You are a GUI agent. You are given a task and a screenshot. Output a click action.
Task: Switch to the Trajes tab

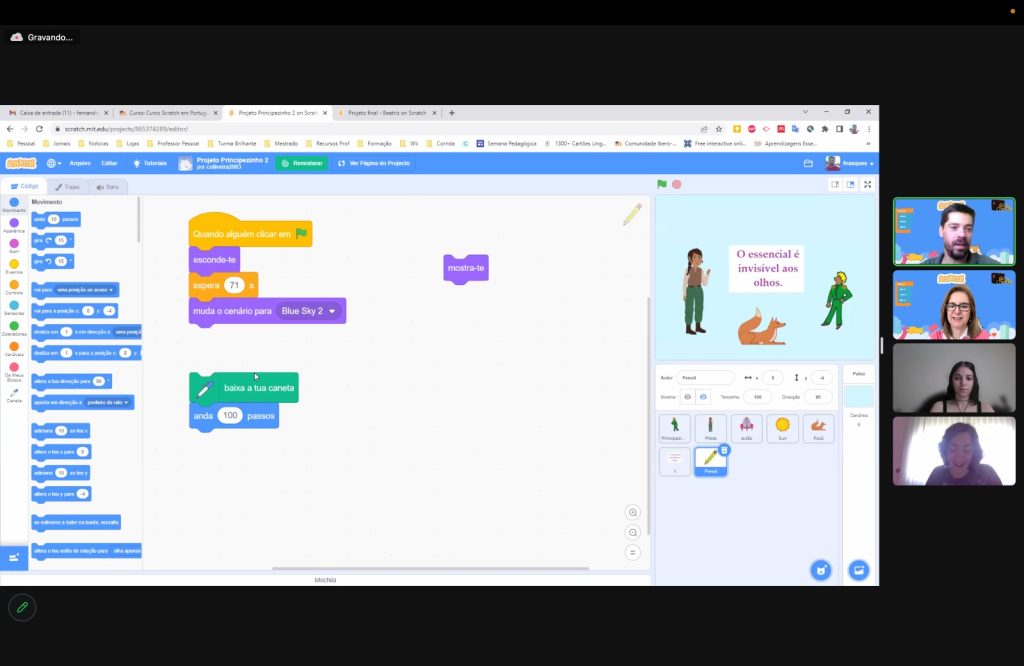[x=68, y=187]
